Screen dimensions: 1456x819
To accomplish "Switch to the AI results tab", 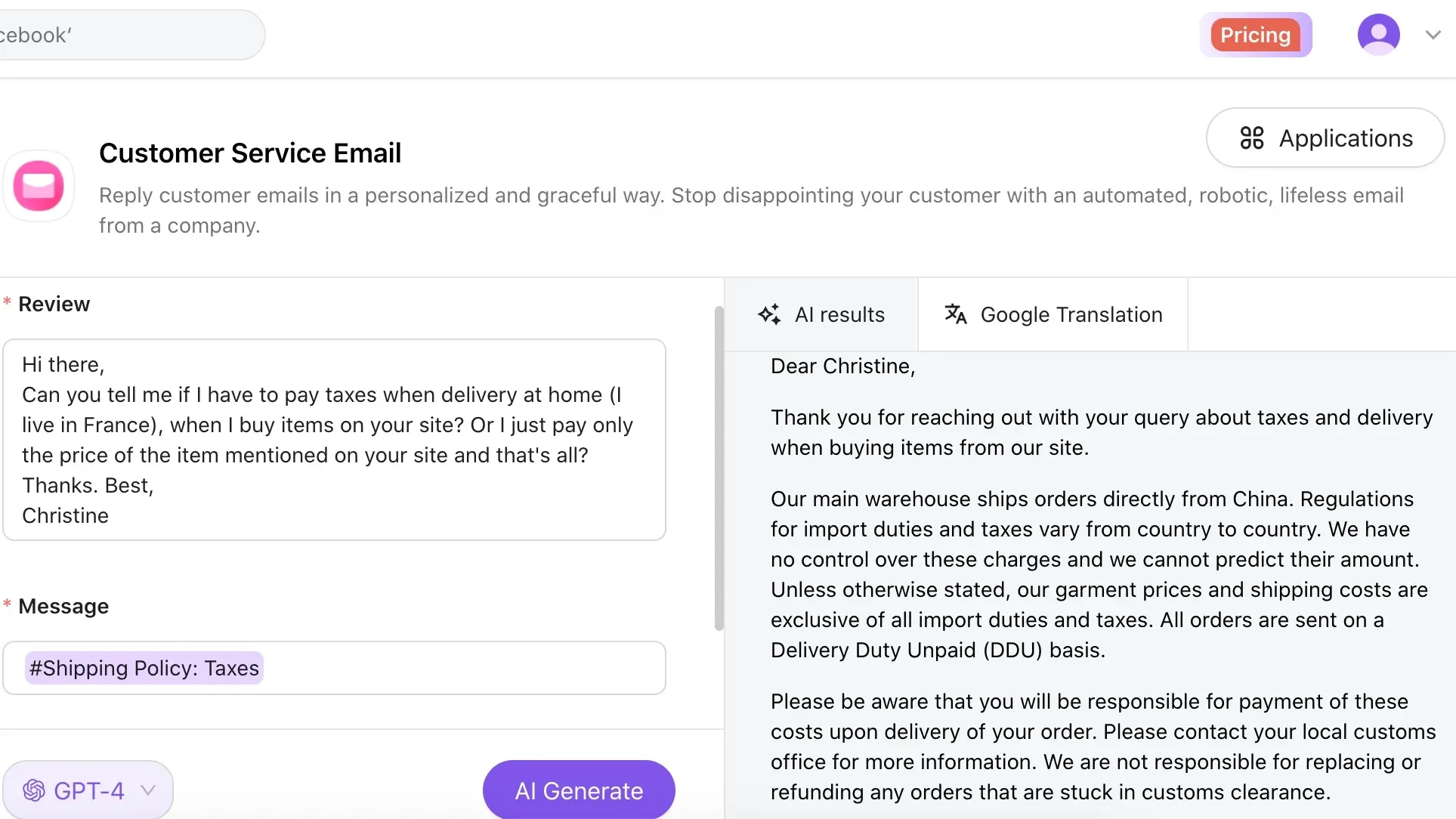I will [x=821, y=314].
